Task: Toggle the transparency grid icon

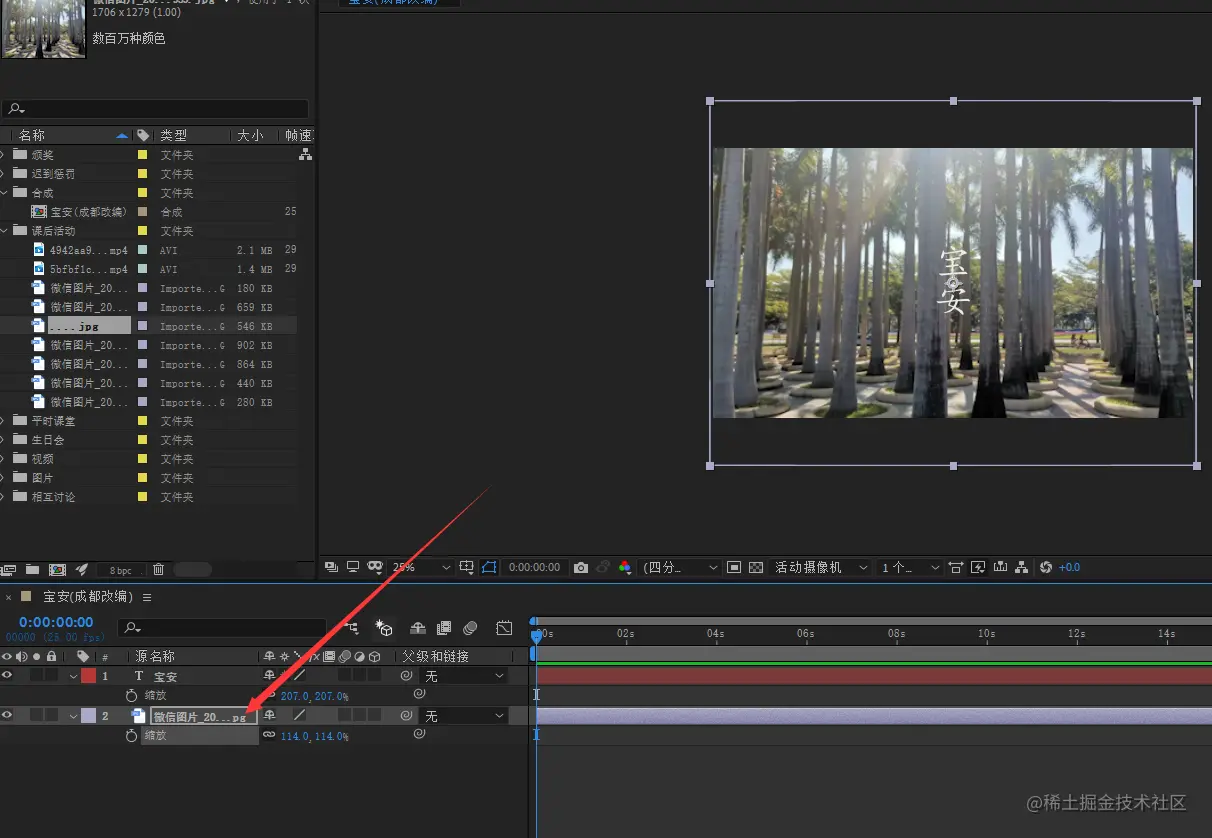Action: tap(756, 567)
